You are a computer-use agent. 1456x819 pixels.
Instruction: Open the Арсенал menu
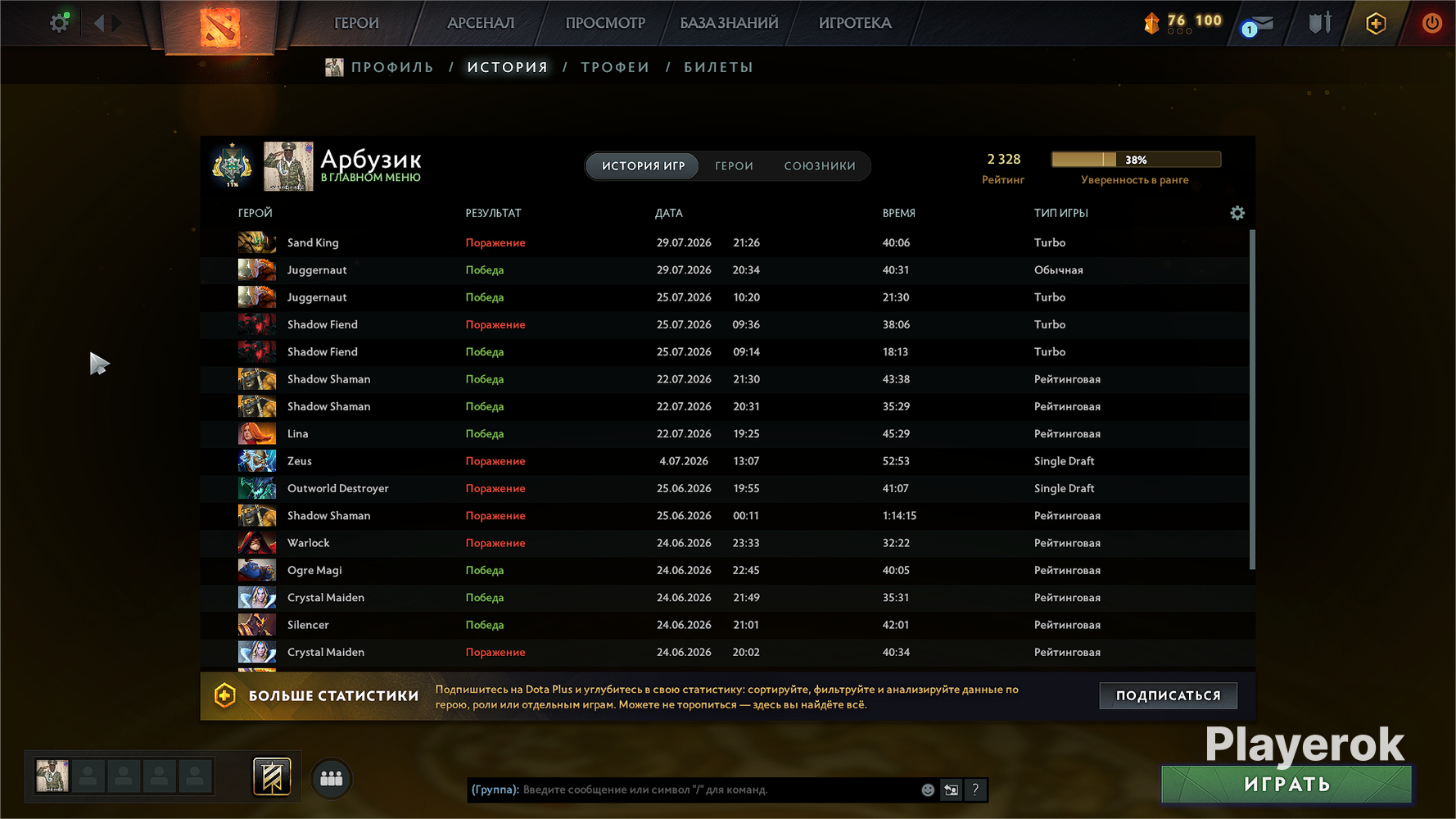(x=481, y=23)
